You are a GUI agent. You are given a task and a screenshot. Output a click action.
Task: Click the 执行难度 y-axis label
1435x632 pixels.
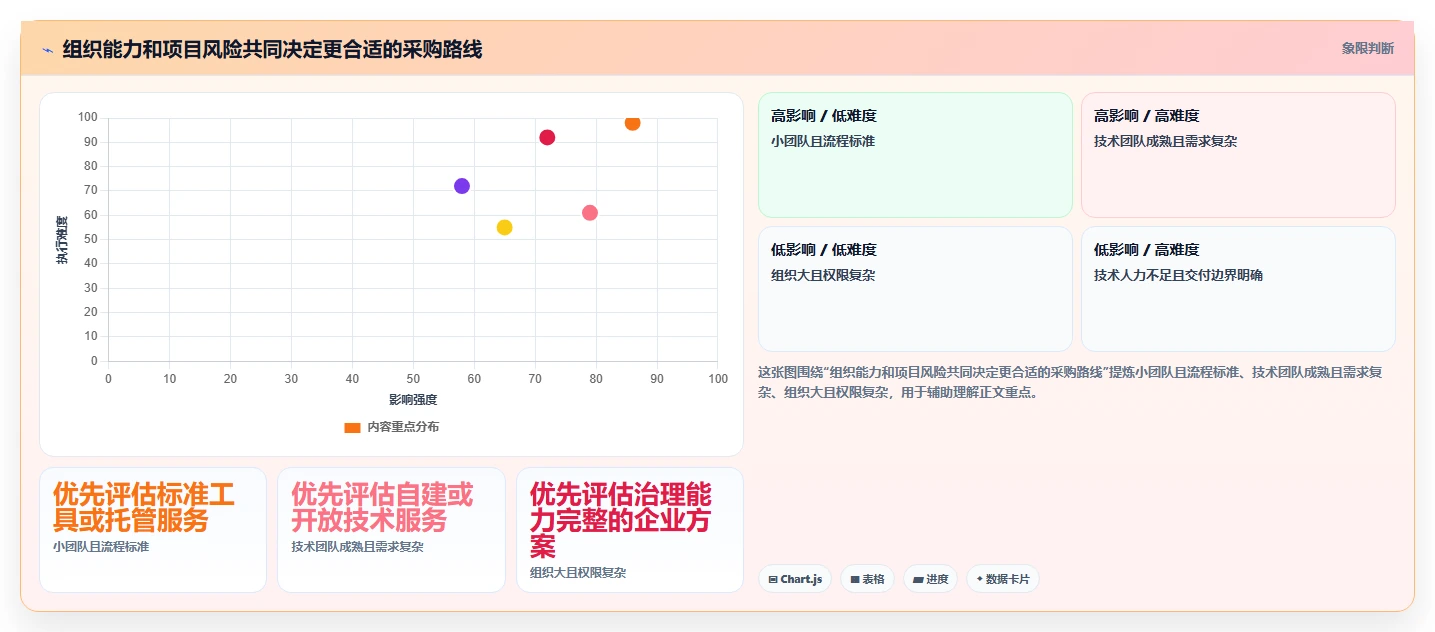click(x=62, y=240)
